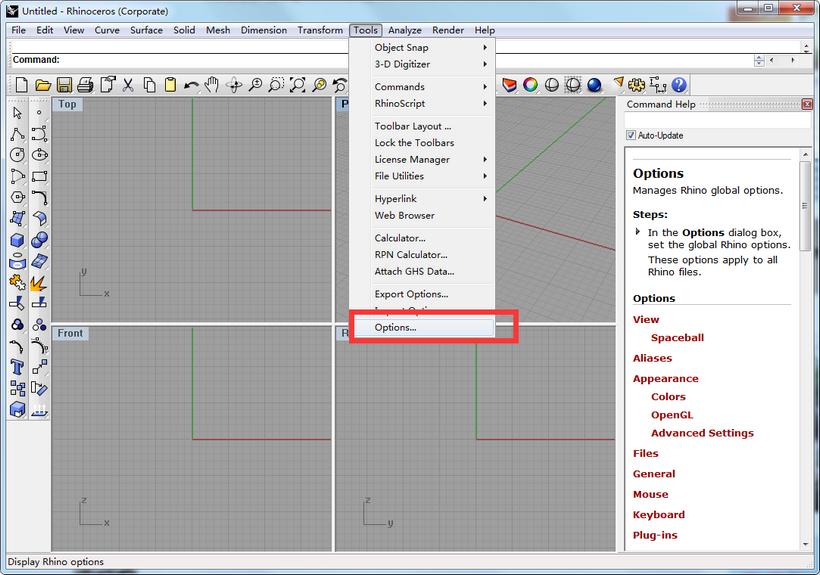Open the Surface menu
Screen dimensions: 820x575
click(146, 30)
